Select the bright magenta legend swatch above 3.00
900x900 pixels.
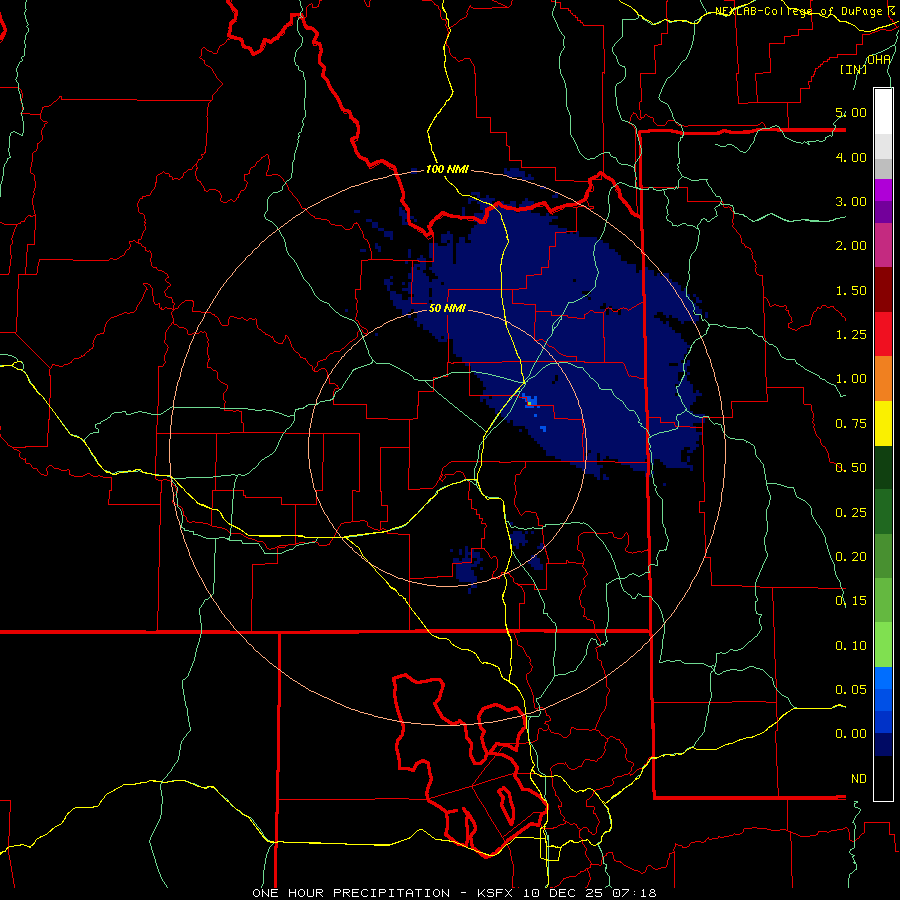883,190
